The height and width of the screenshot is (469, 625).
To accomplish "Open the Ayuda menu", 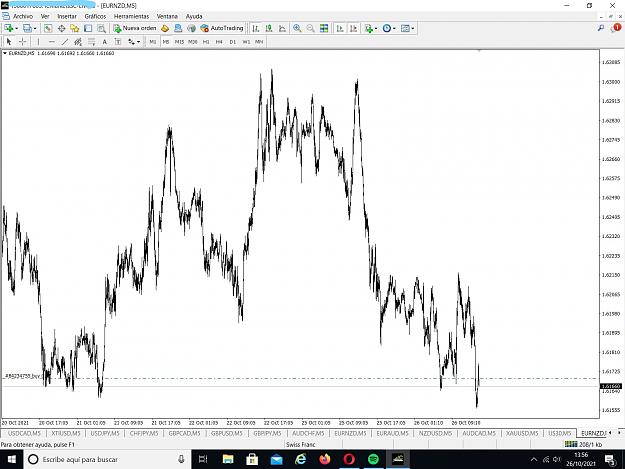I will click(194, 16).
